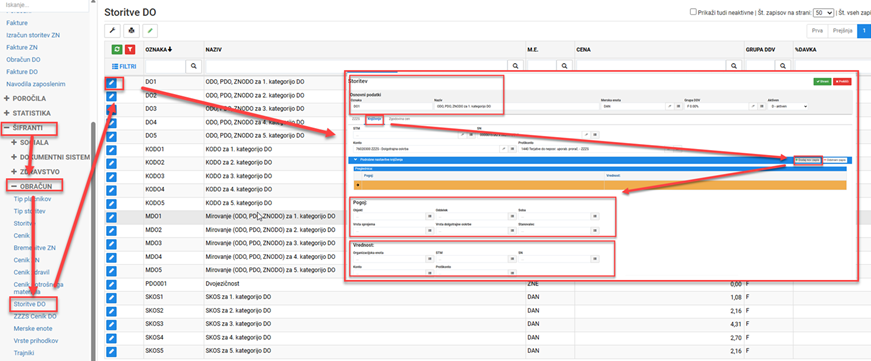Open 'Fakture ZN' link in sidebar
Image resolution: width=871 pixels, height=361 pixels.
click(x=22, y=47)
